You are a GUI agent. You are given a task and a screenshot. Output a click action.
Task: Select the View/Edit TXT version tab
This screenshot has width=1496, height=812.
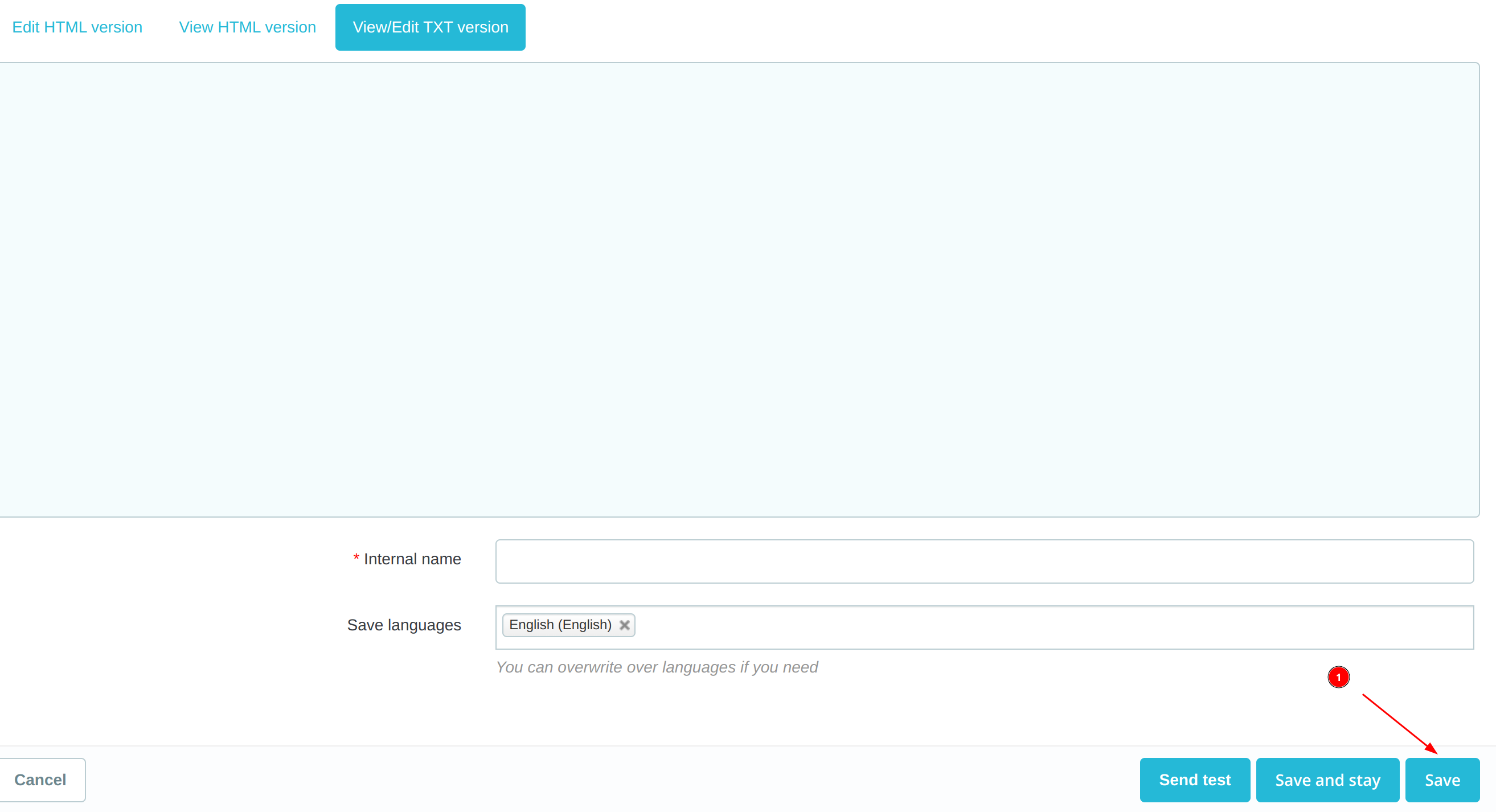pyautogui.click(x=430, y=27)
